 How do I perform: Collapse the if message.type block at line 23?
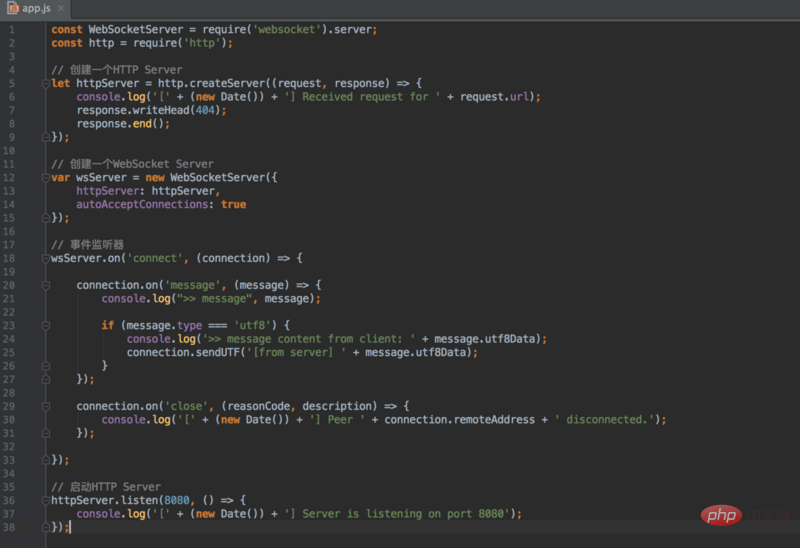point(45,326)
